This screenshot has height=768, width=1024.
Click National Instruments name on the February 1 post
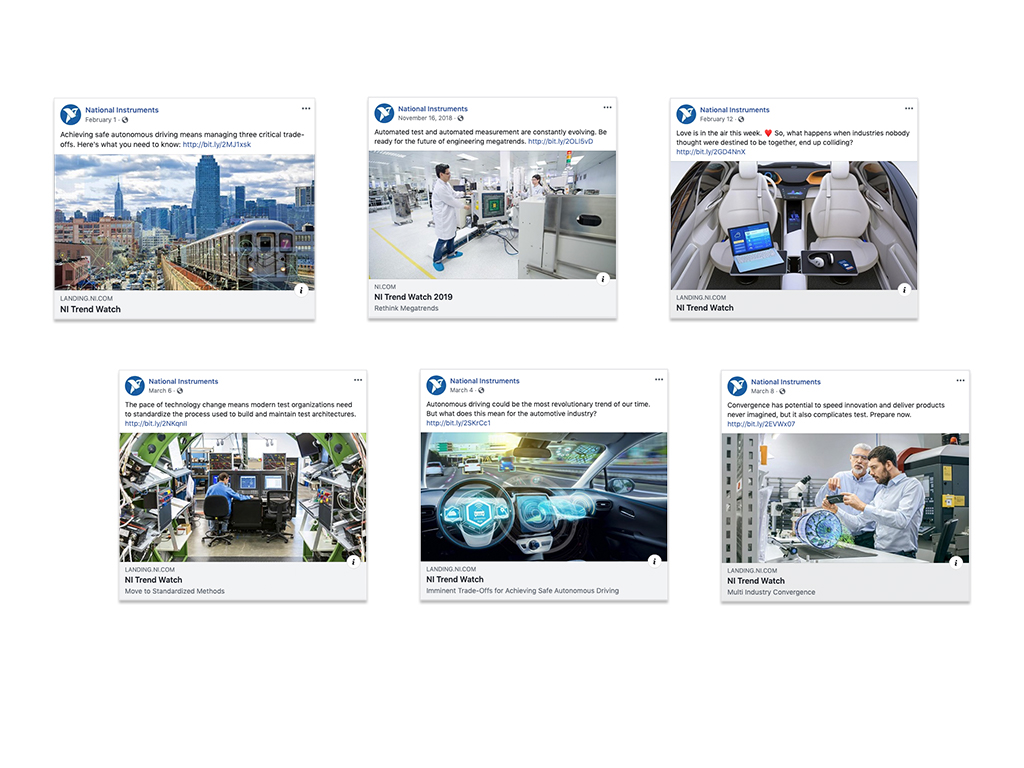click(122, 110)
